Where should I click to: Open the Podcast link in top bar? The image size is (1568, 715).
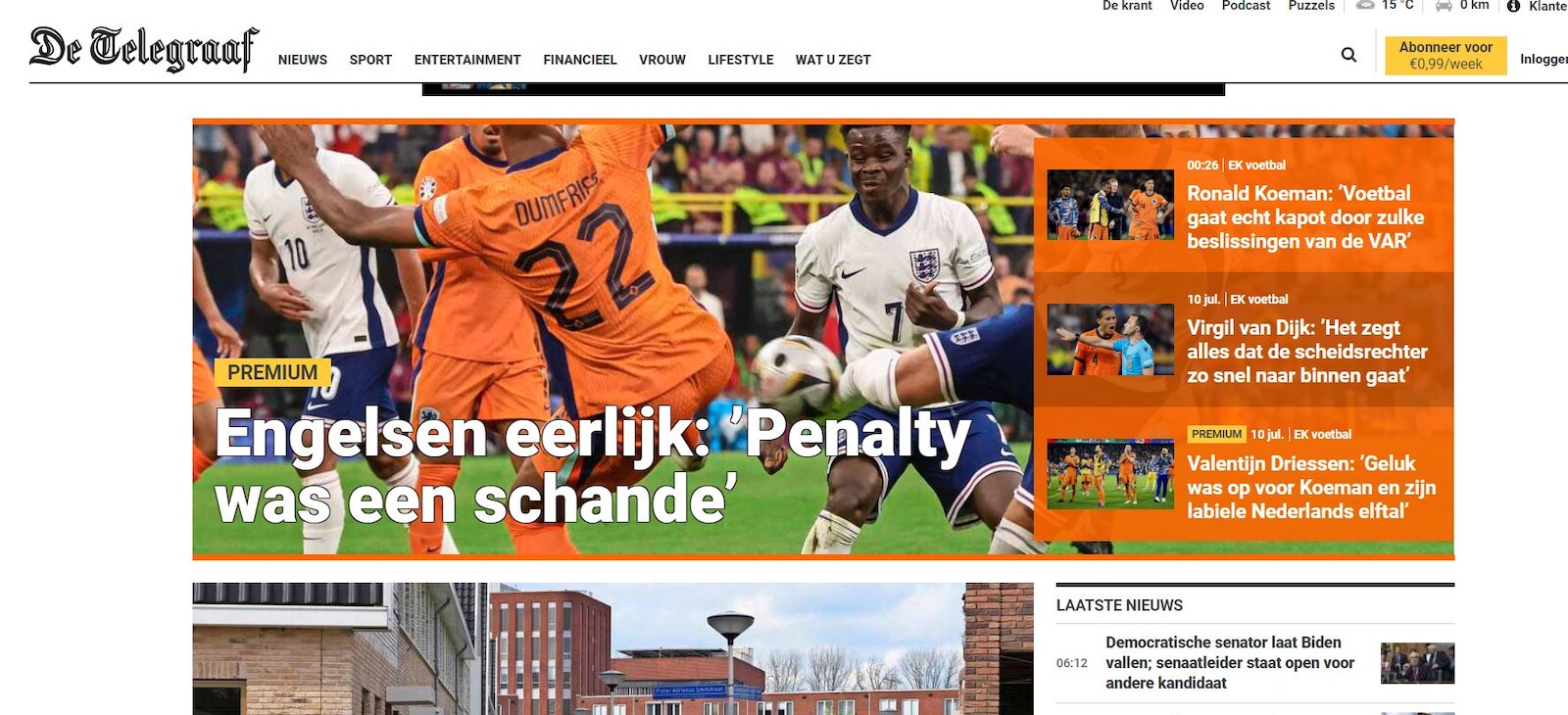click(x=1246, y=6)
